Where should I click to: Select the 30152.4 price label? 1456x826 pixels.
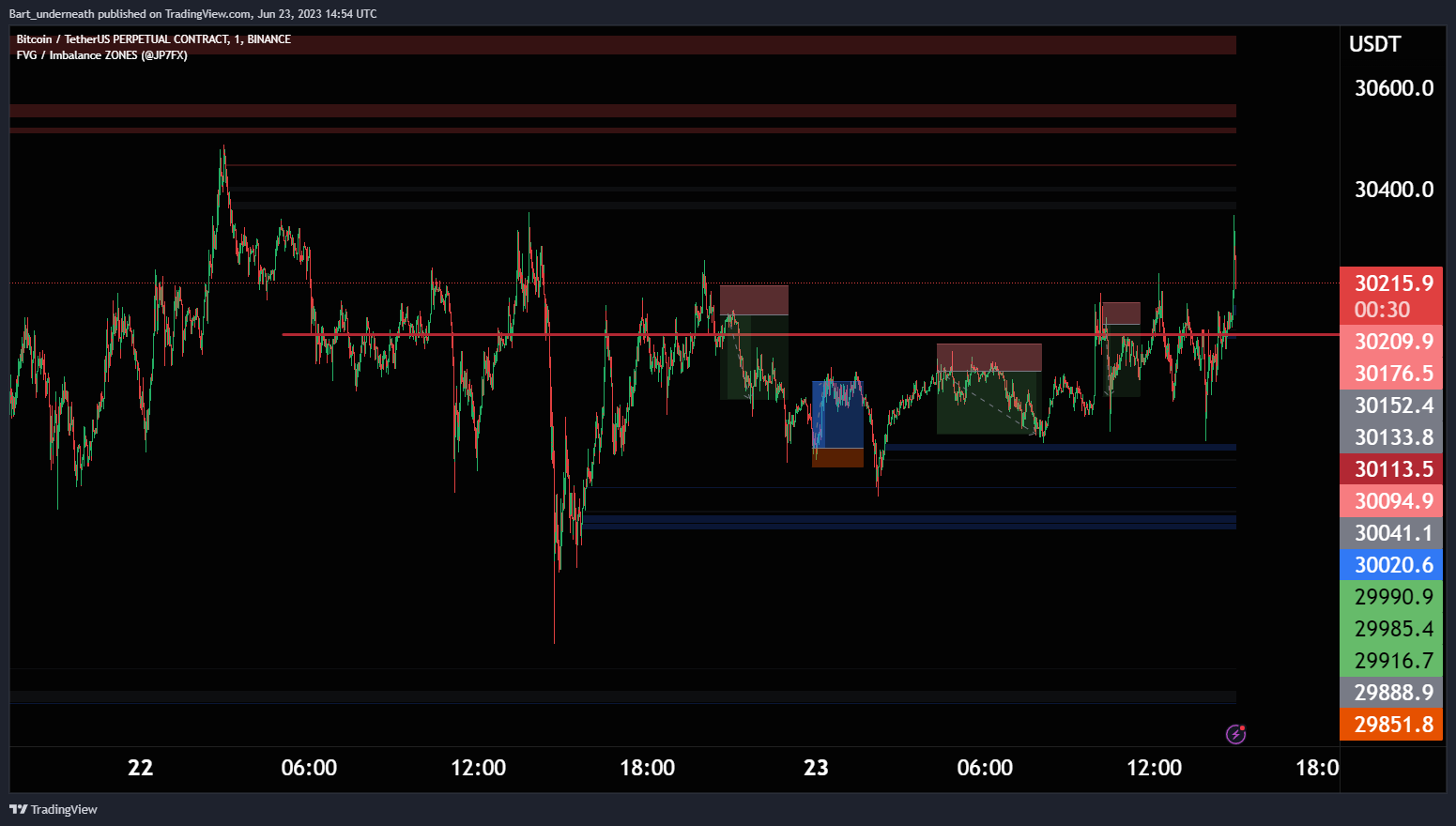pos(1393,405)
